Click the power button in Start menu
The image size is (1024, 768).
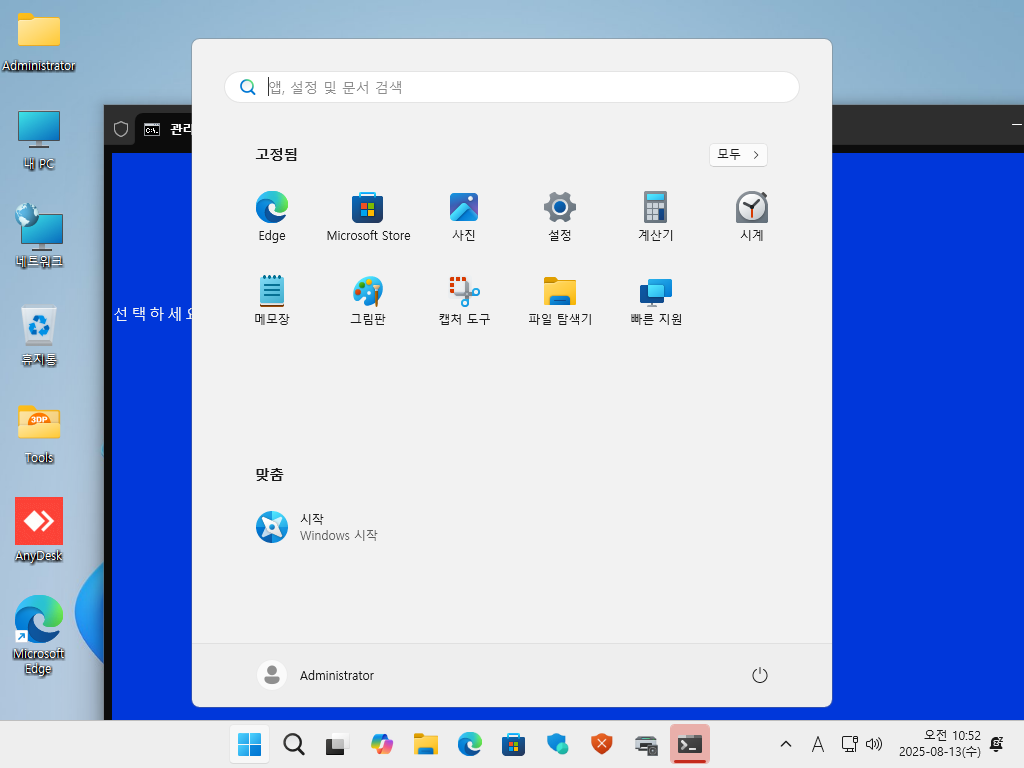click(760, 675)
